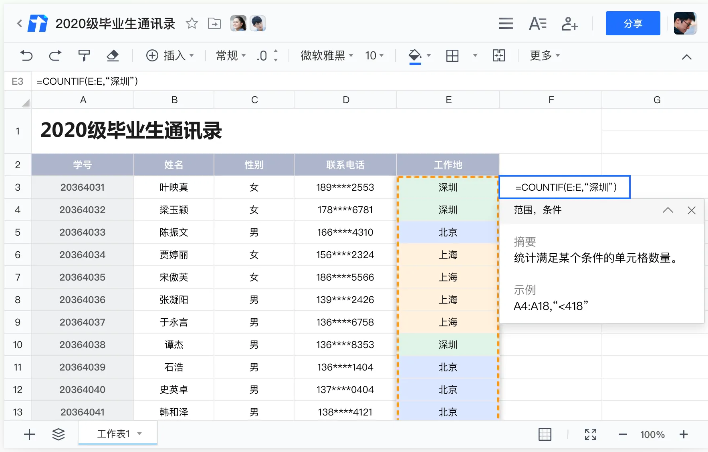The image size is (708, 452).
Task: Click the blue 分享 share button
Action: (633, 23)
